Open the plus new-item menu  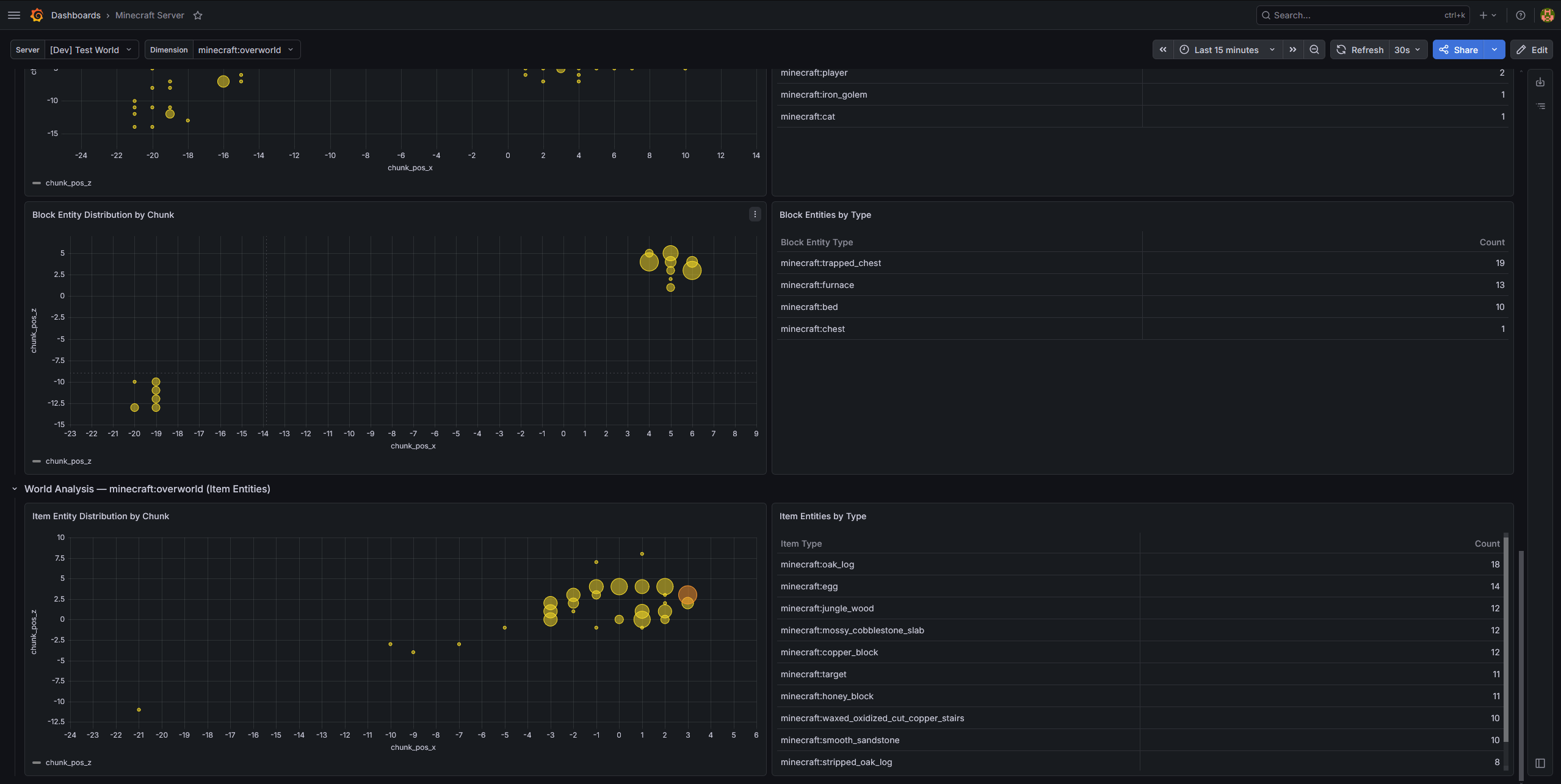(x=1488, y=15)
